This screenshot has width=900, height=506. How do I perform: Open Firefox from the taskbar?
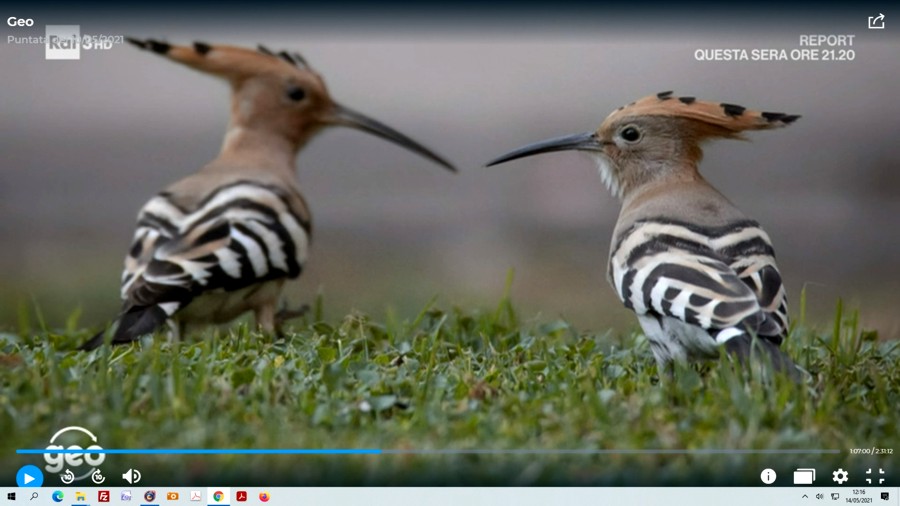(x=264, y=497)
